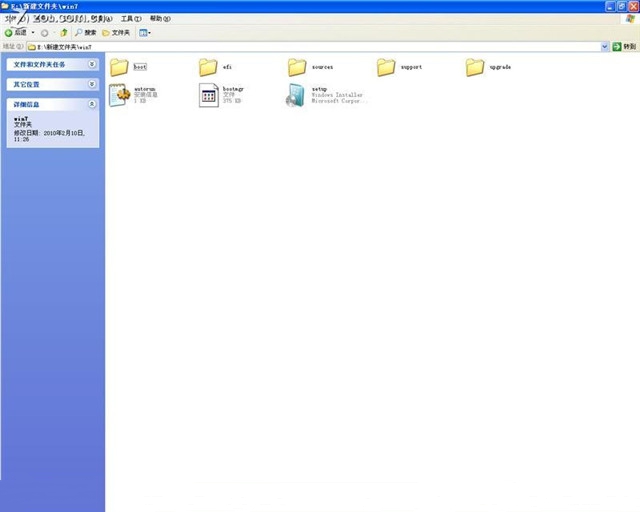Click the Go (转到) button
This screenshot has width=640, height=512.
[624, 47]
